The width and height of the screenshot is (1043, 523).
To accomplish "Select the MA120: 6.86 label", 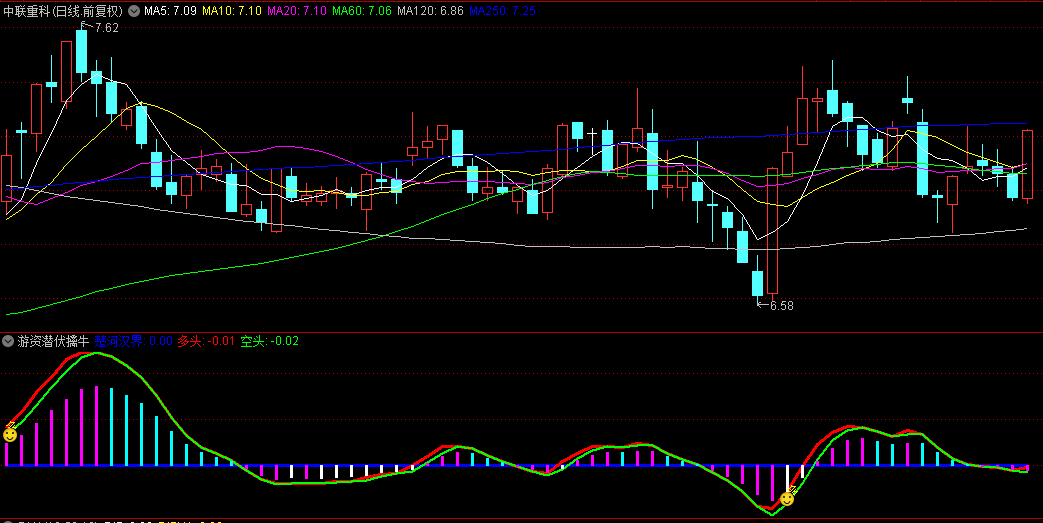I will point(430,12).
